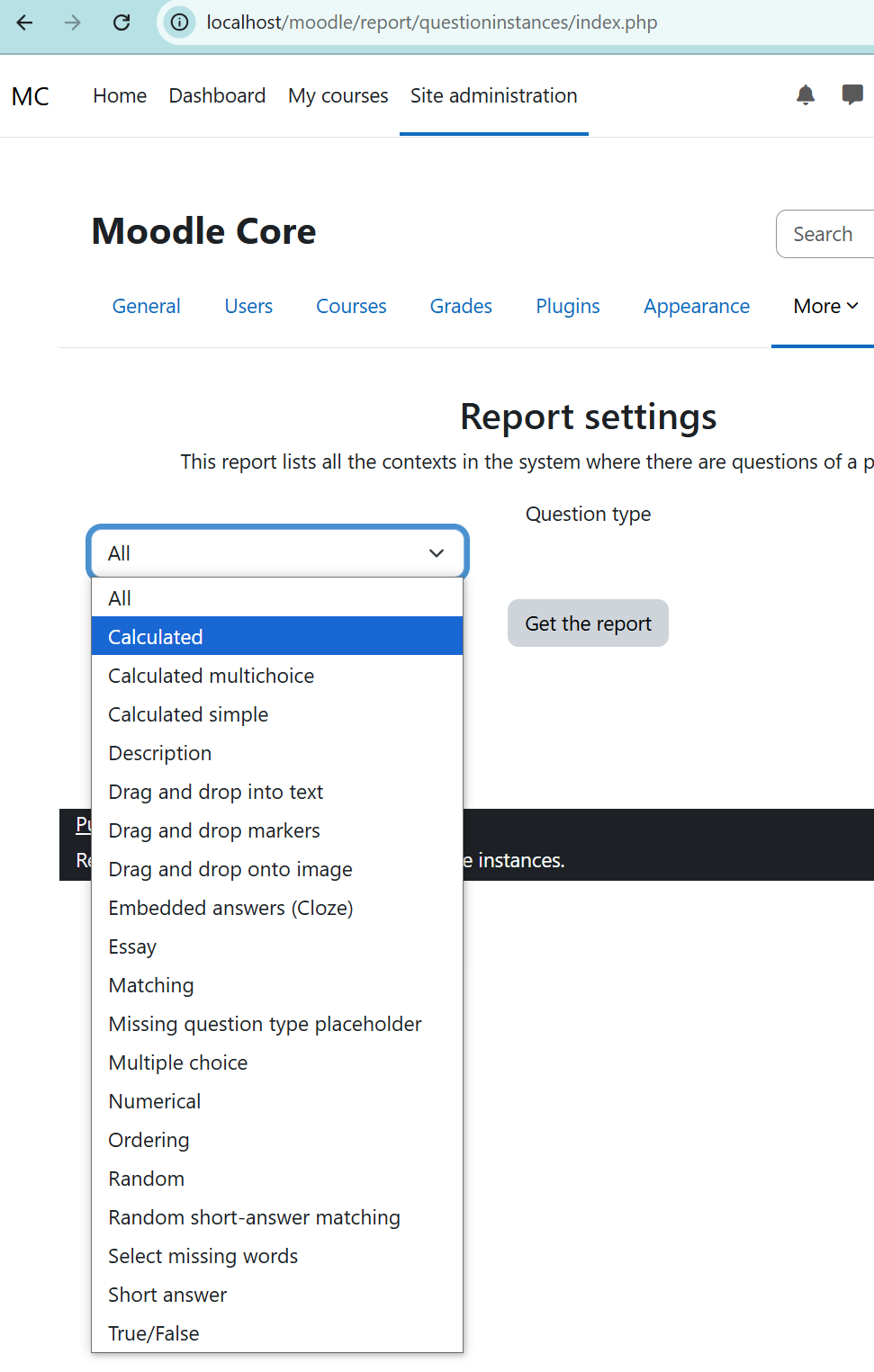Choose Drag and drop onto image
This screenshot has width=874, height=1372.
pos(277,868)
